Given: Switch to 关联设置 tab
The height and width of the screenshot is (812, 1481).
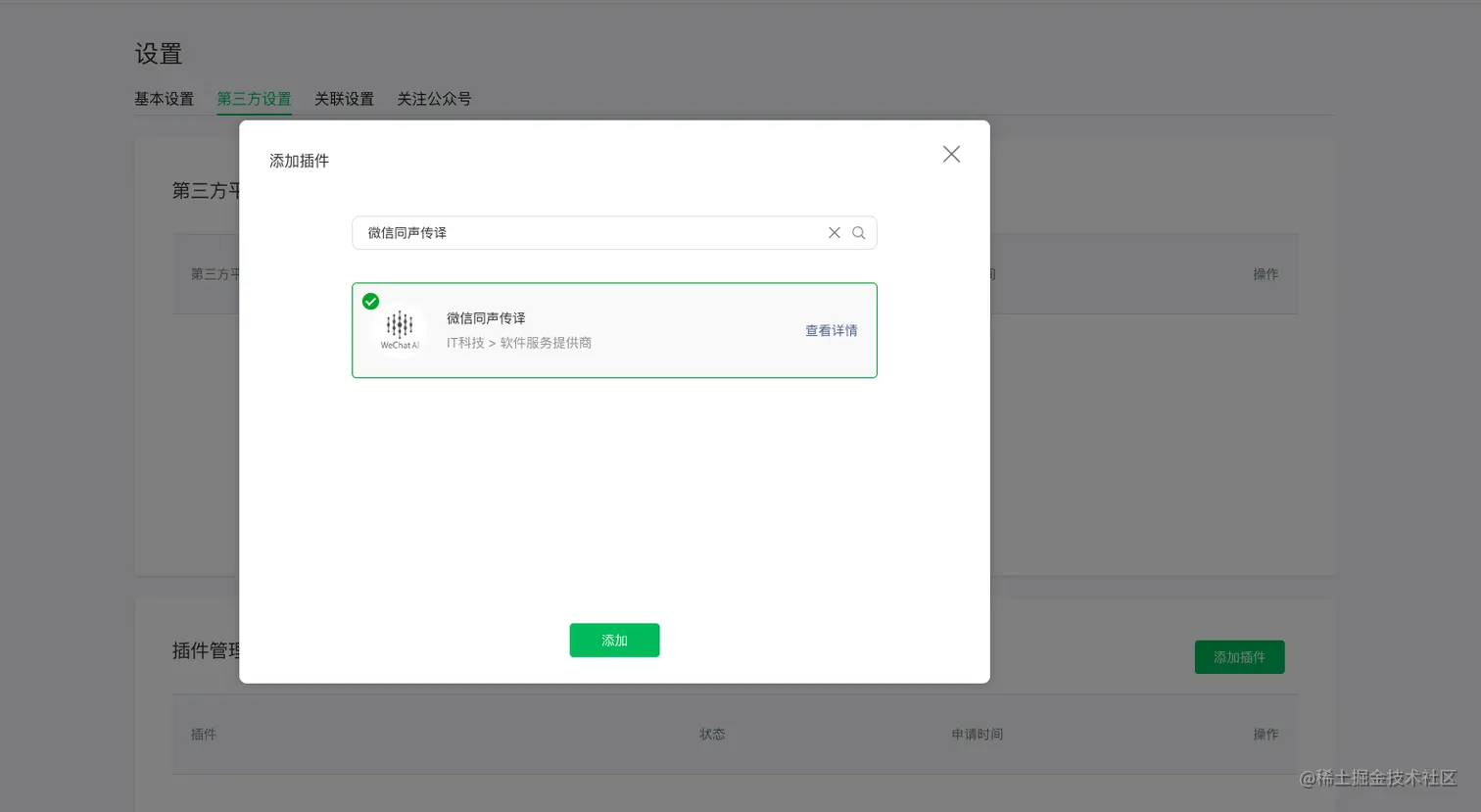Looking at the screenshot, I should 344,99.
